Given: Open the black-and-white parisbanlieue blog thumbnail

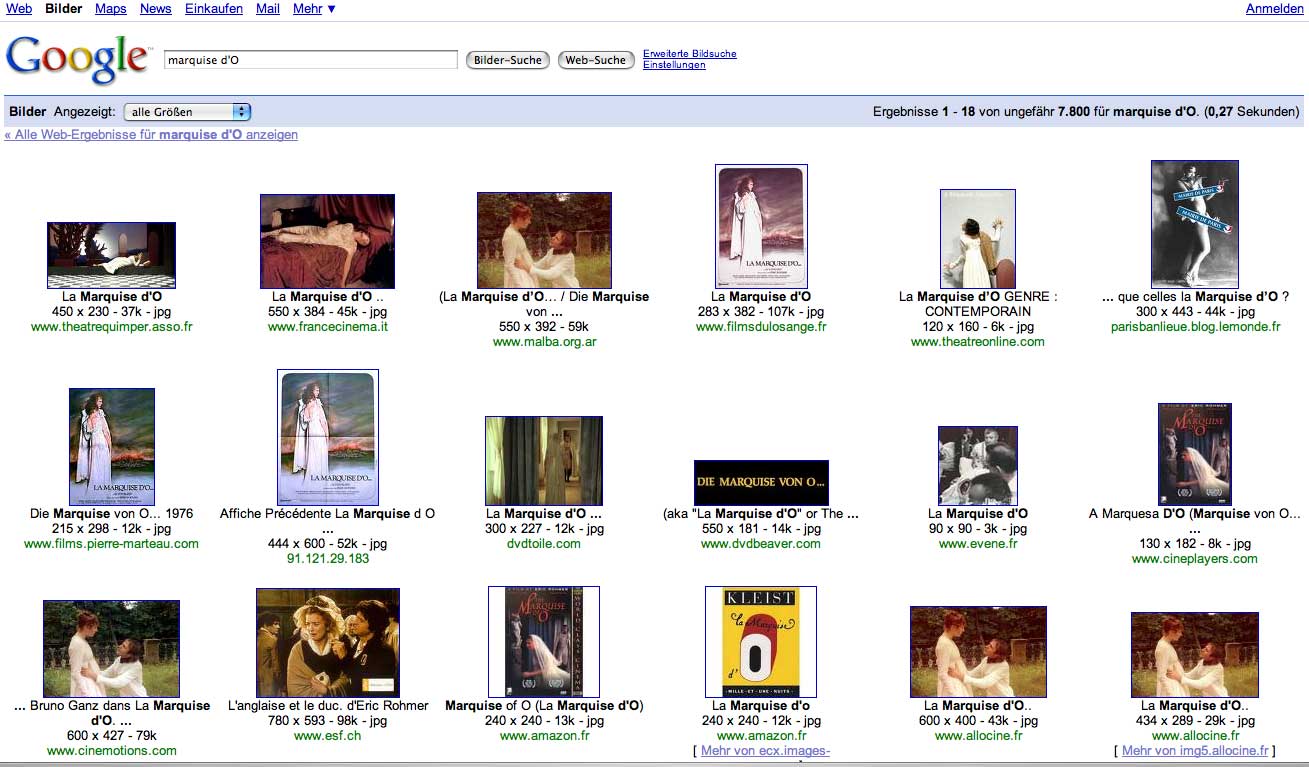Looking at the screenshot, I should 1194,224.
